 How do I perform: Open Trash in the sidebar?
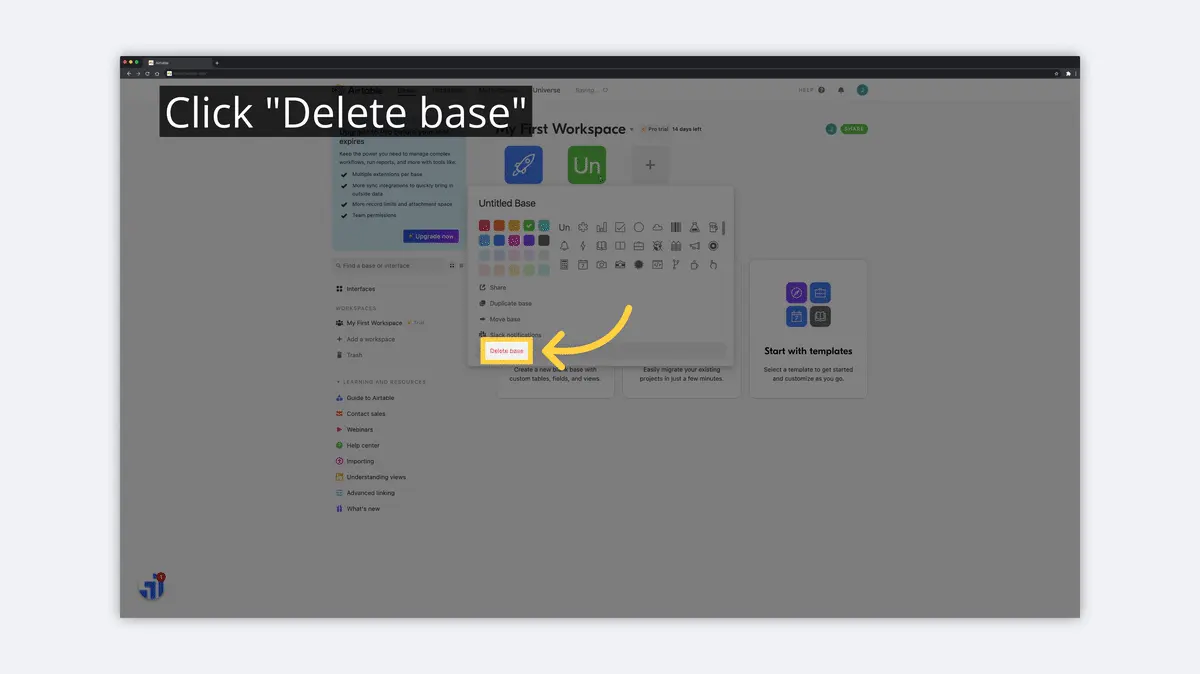click(x=349, y=355)
